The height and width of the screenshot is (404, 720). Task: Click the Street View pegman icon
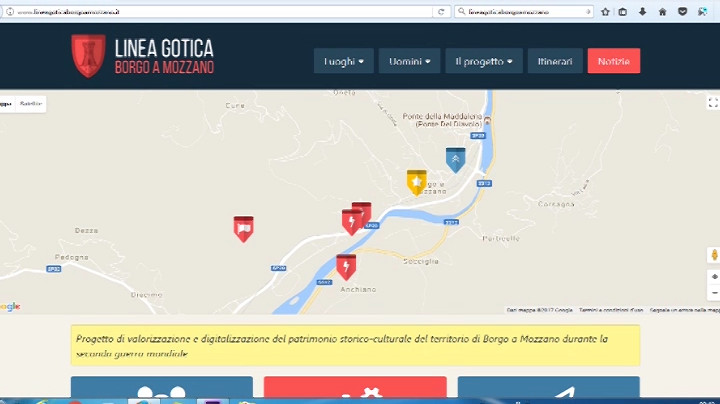point(713,255)
